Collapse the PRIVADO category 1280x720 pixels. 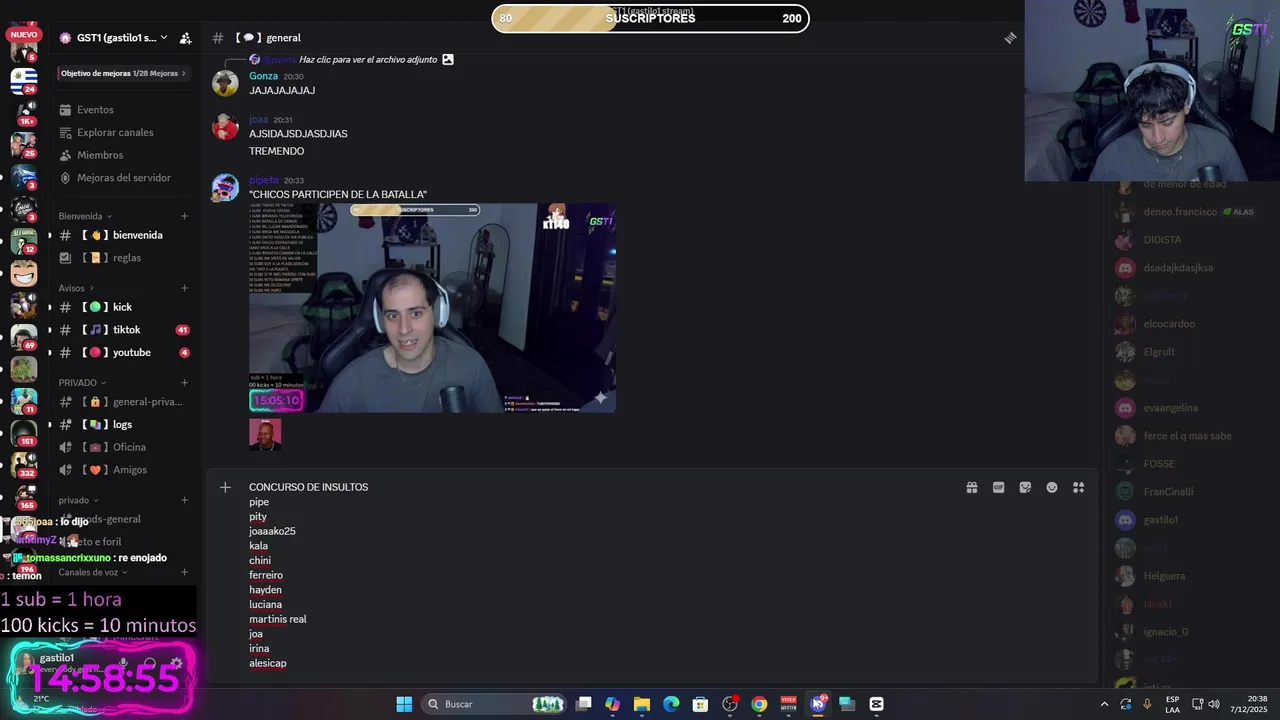(82, 383)
